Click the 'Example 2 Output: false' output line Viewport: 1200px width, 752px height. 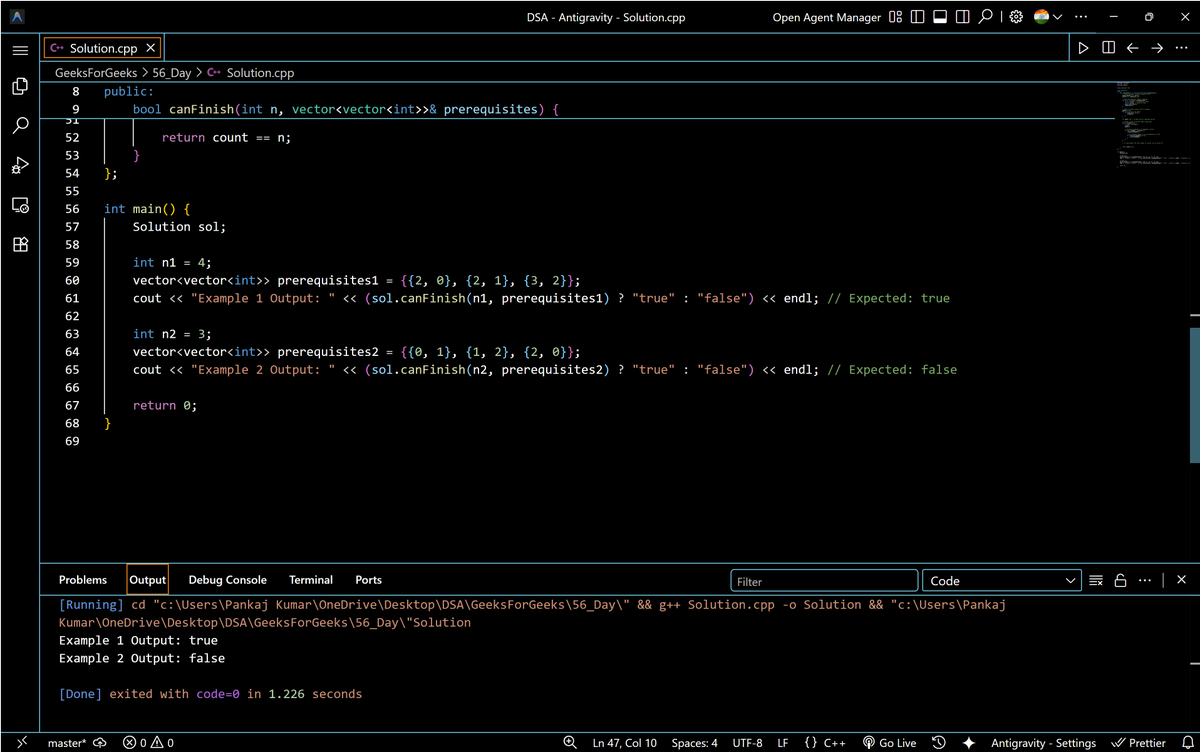pyautogui.click(x=142, y=658)
